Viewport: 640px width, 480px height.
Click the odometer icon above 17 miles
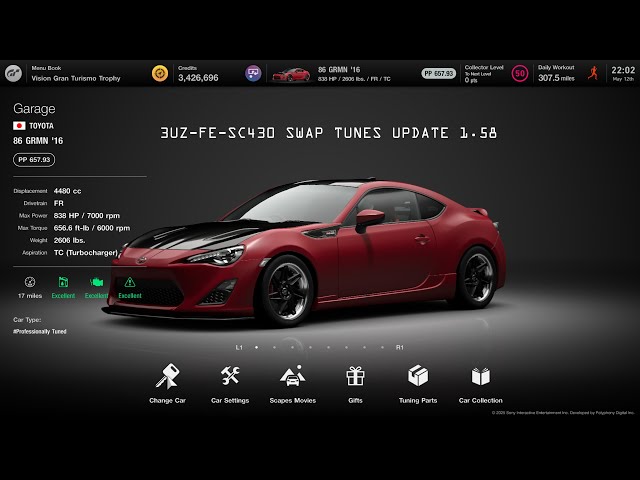(x=30, y=282)
